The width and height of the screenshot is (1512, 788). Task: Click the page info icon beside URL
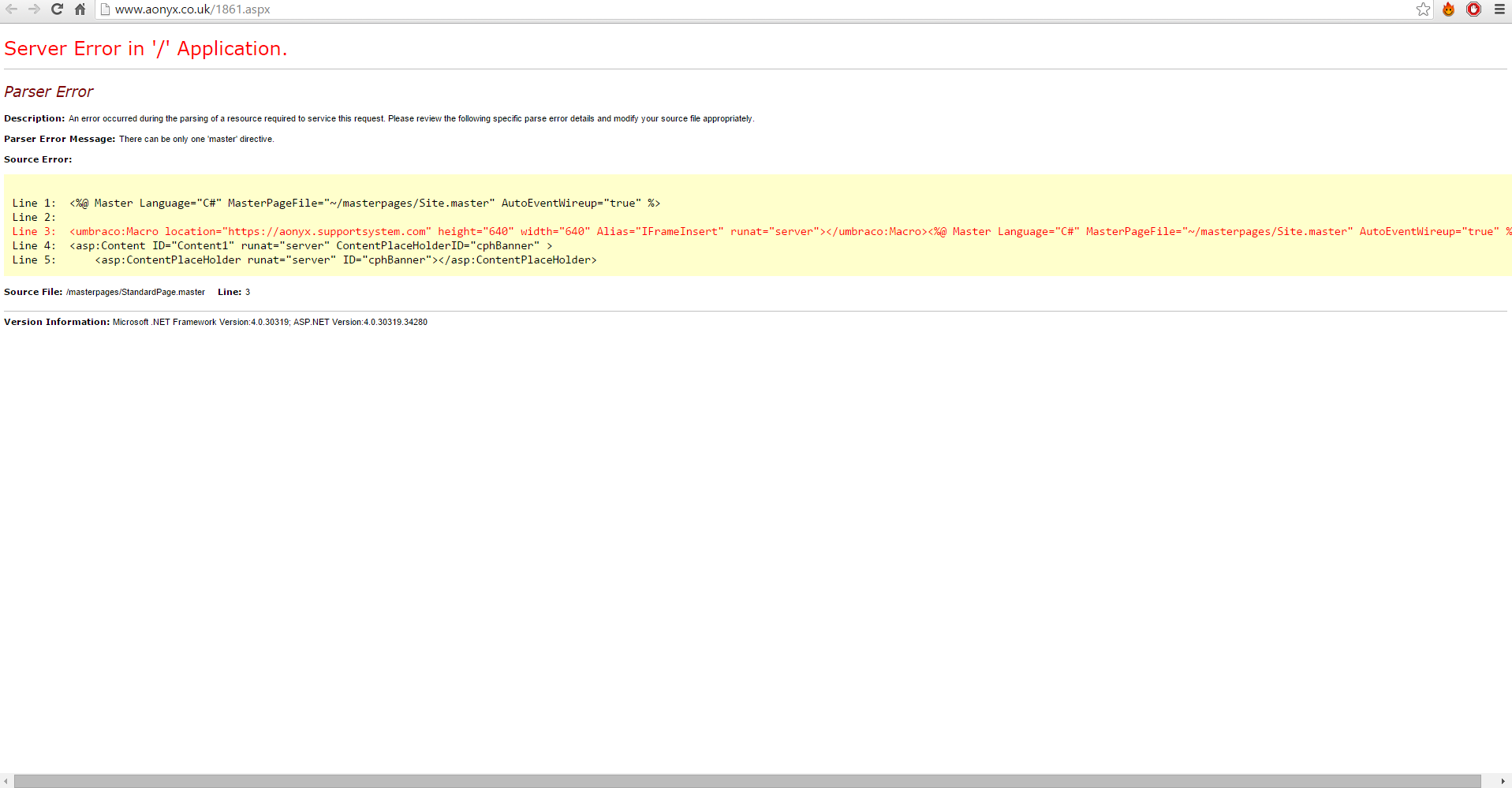[105, 9]
